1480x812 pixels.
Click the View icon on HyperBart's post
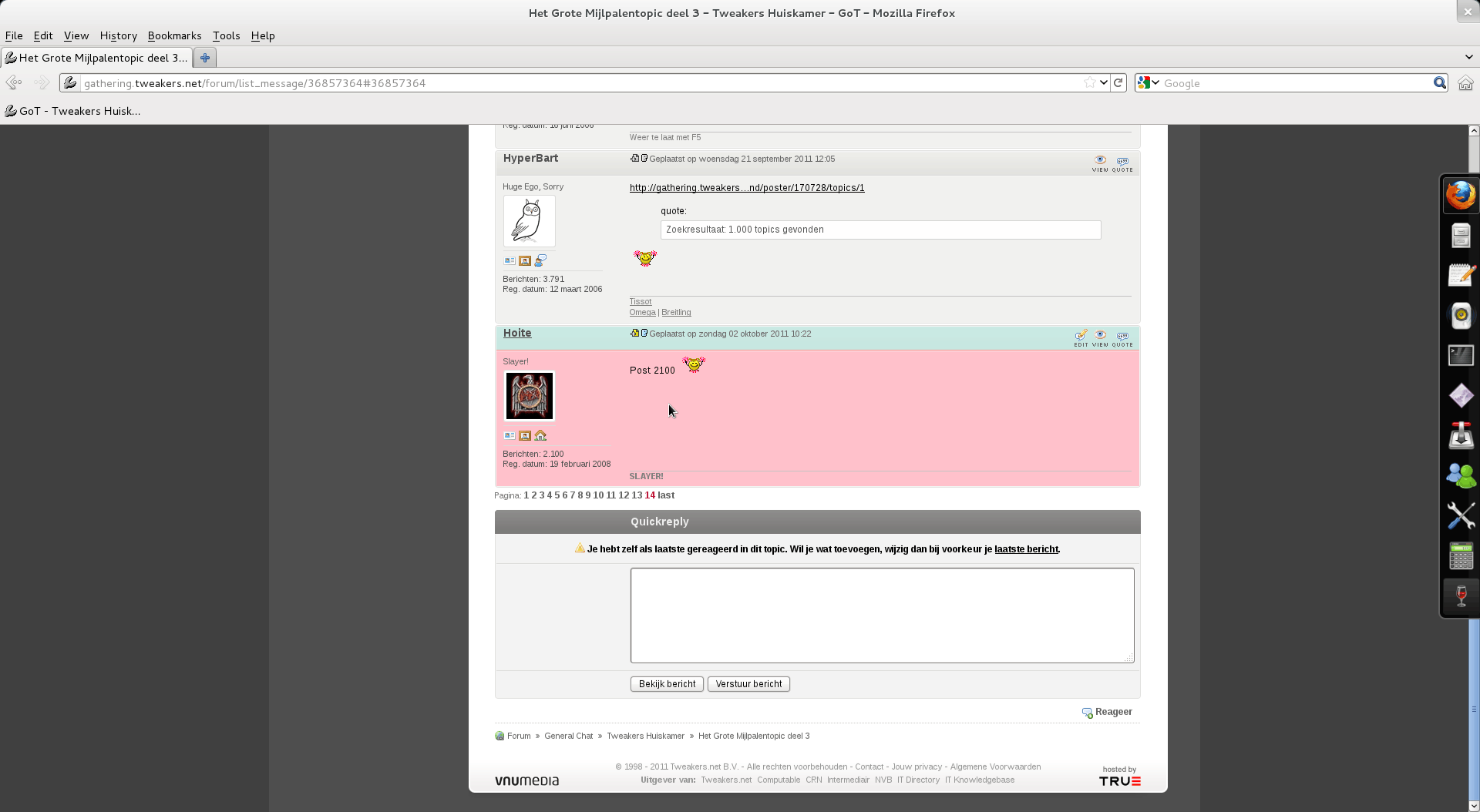1100,163
